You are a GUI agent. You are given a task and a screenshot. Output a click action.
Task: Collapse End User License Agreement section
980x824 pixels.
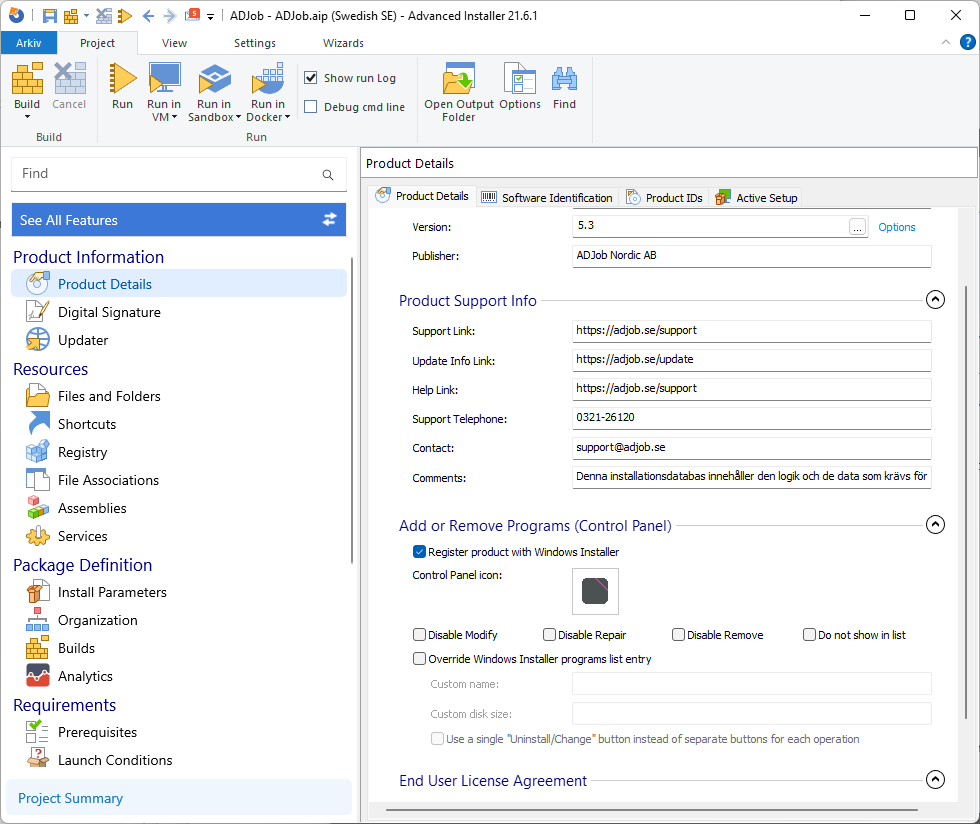tap(935, 780)
